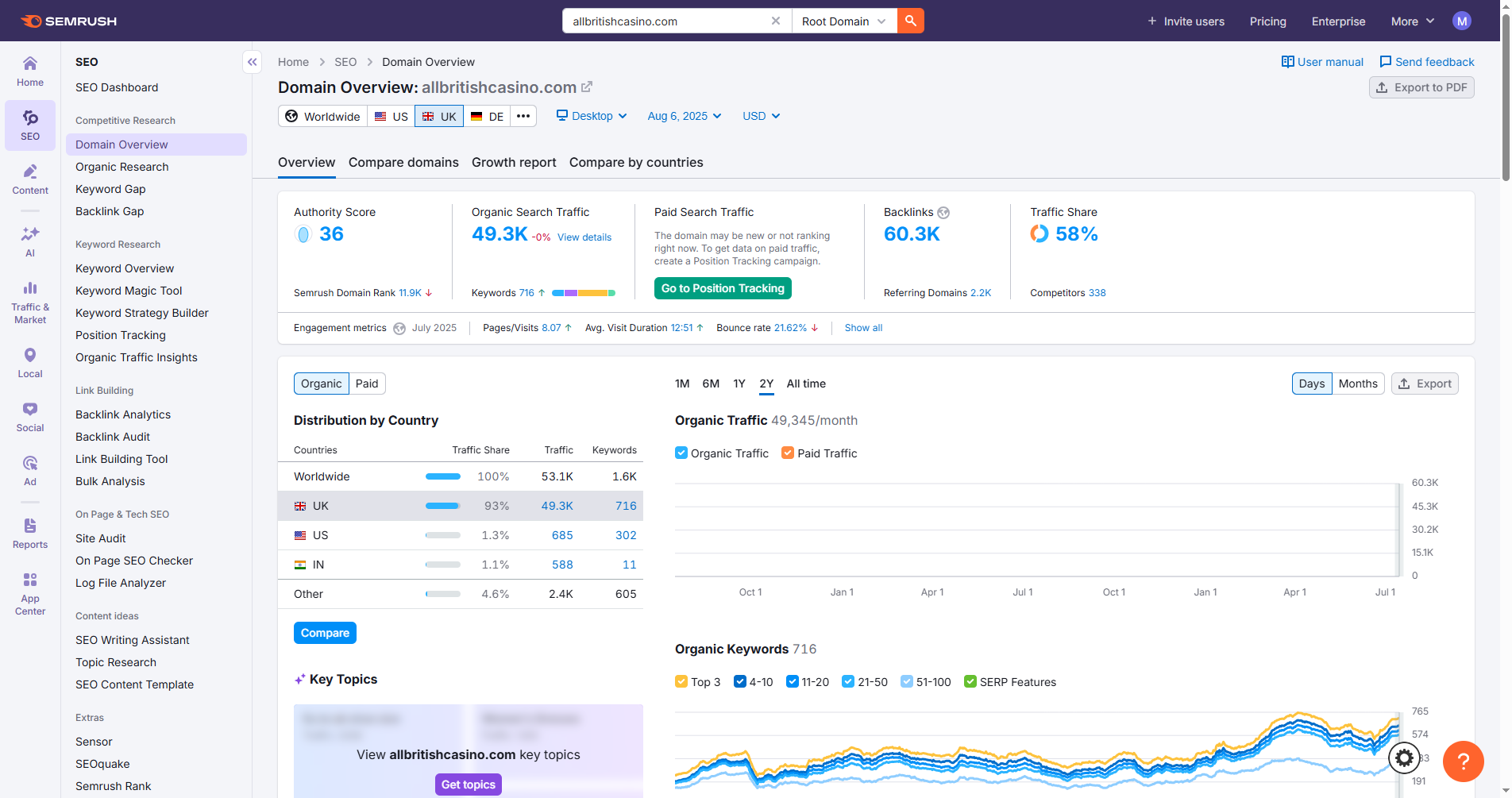Clear the domain search field
This screenshot has width=1512, height=798.
[x=775, y=21]
